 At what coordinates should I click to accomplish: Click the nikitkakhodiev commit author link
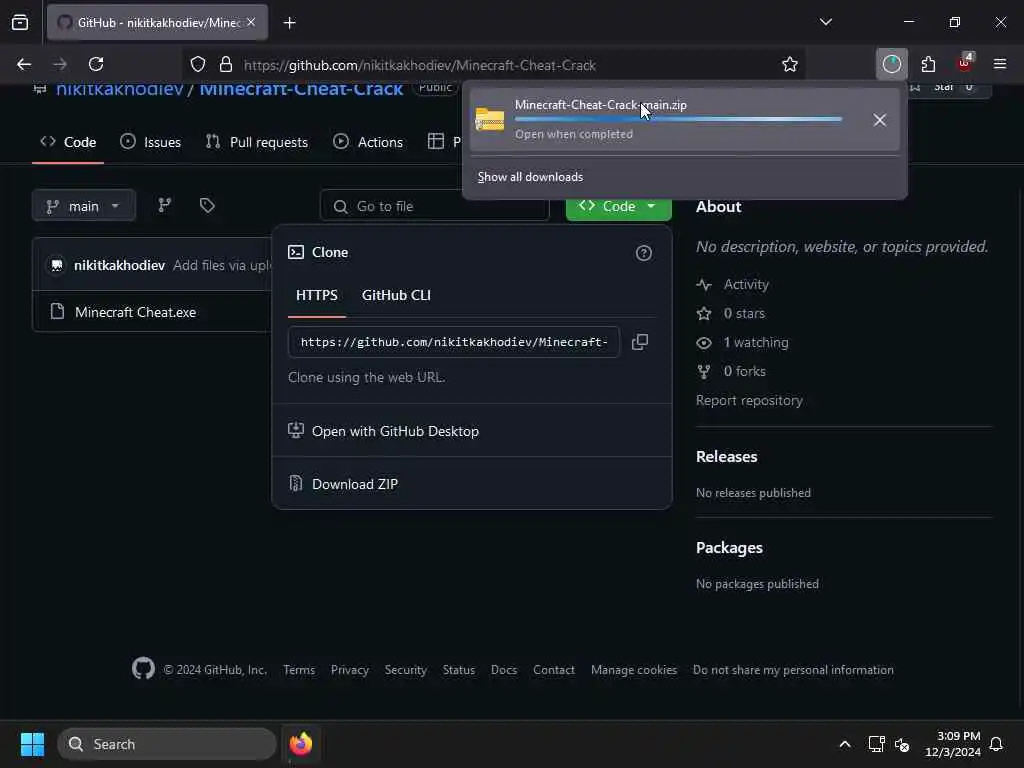[120, 265]
